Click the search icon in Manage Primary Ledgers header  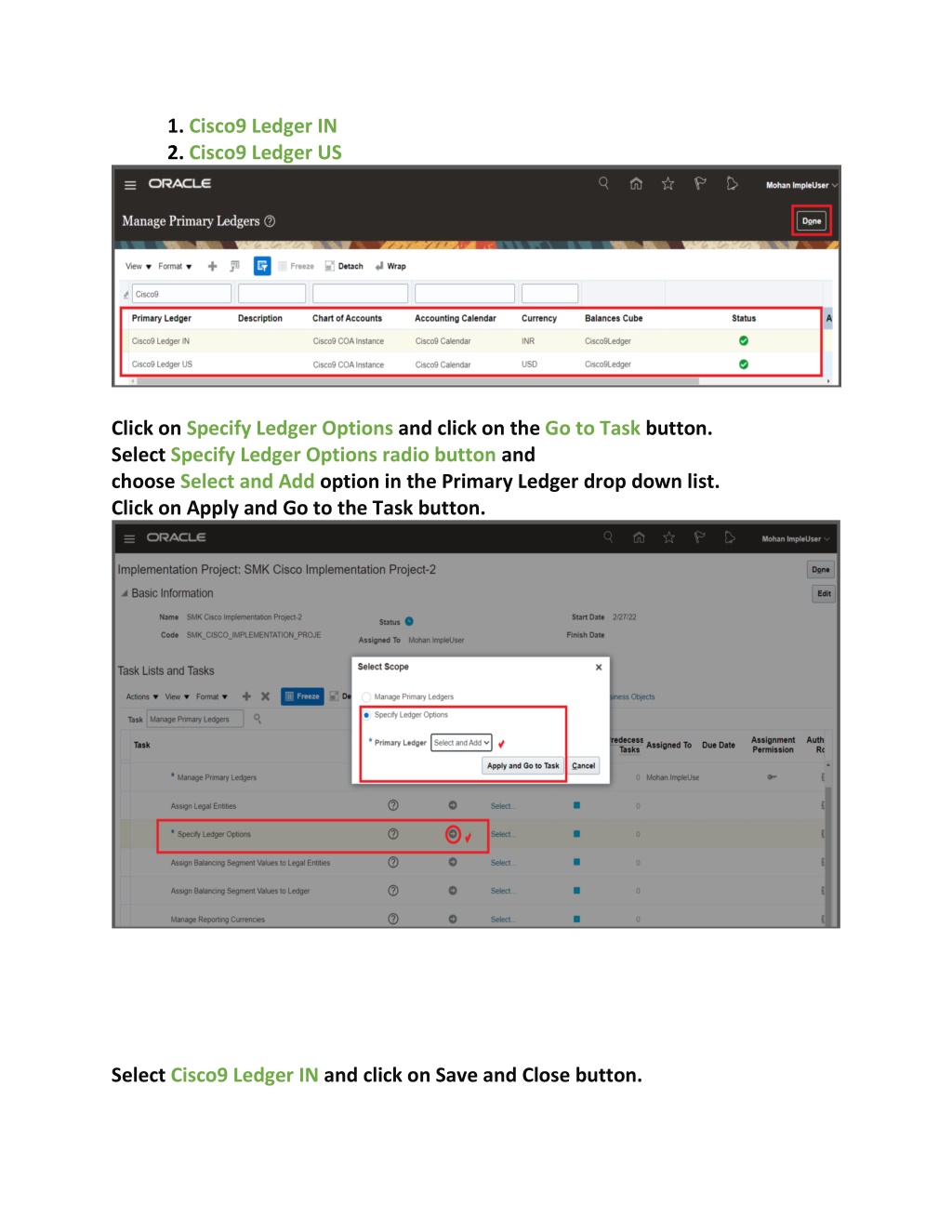[x=603, y=183]
